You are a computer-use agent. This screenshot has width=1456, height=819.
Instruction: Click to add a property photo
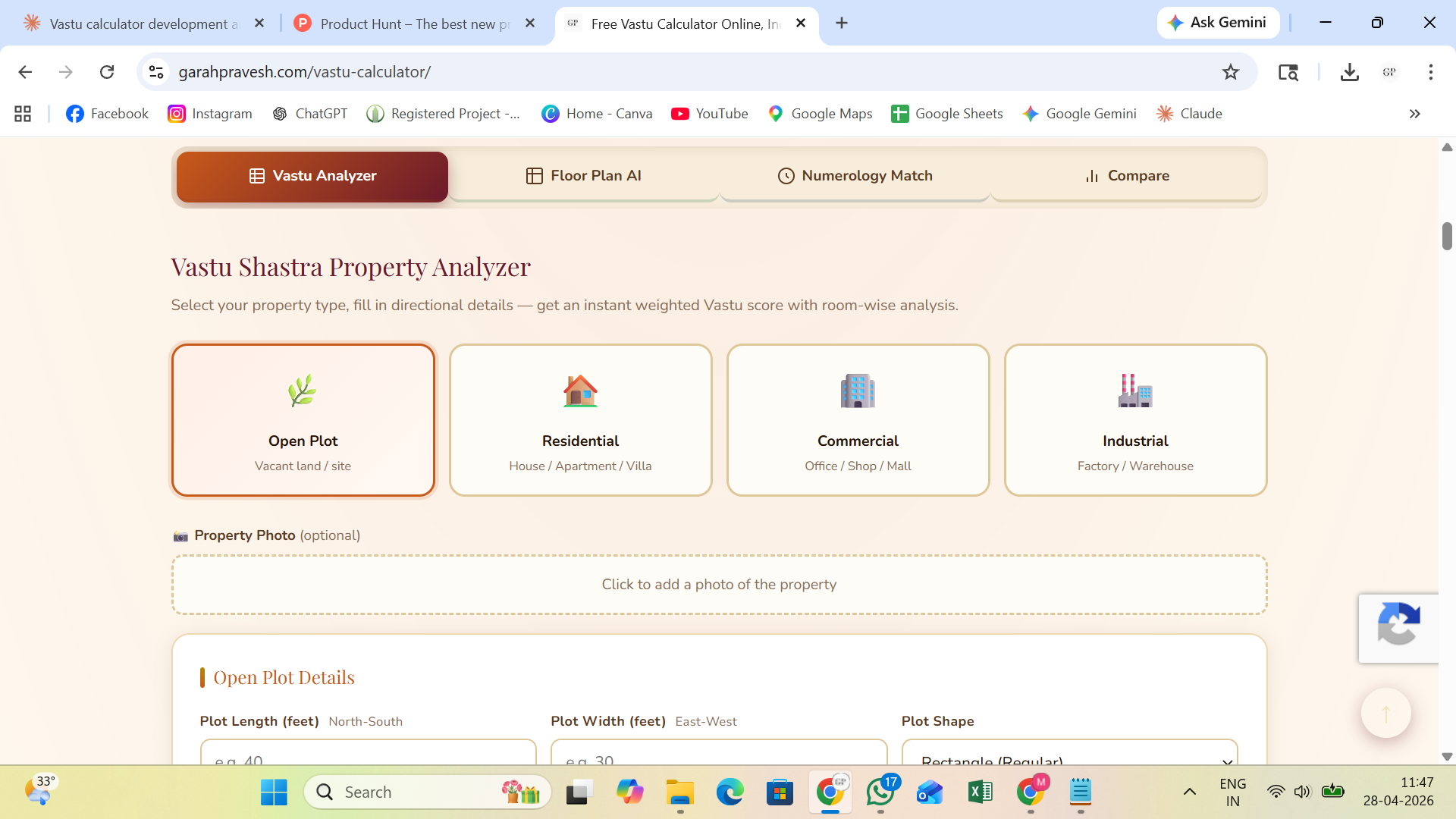point(719,585)
